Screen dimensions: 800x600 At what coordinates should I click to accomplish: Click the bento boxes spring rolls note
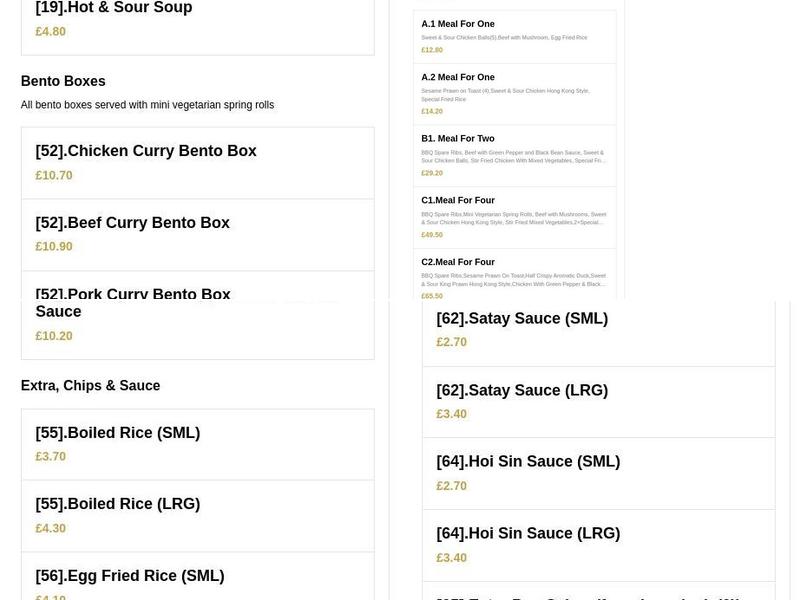147,105
